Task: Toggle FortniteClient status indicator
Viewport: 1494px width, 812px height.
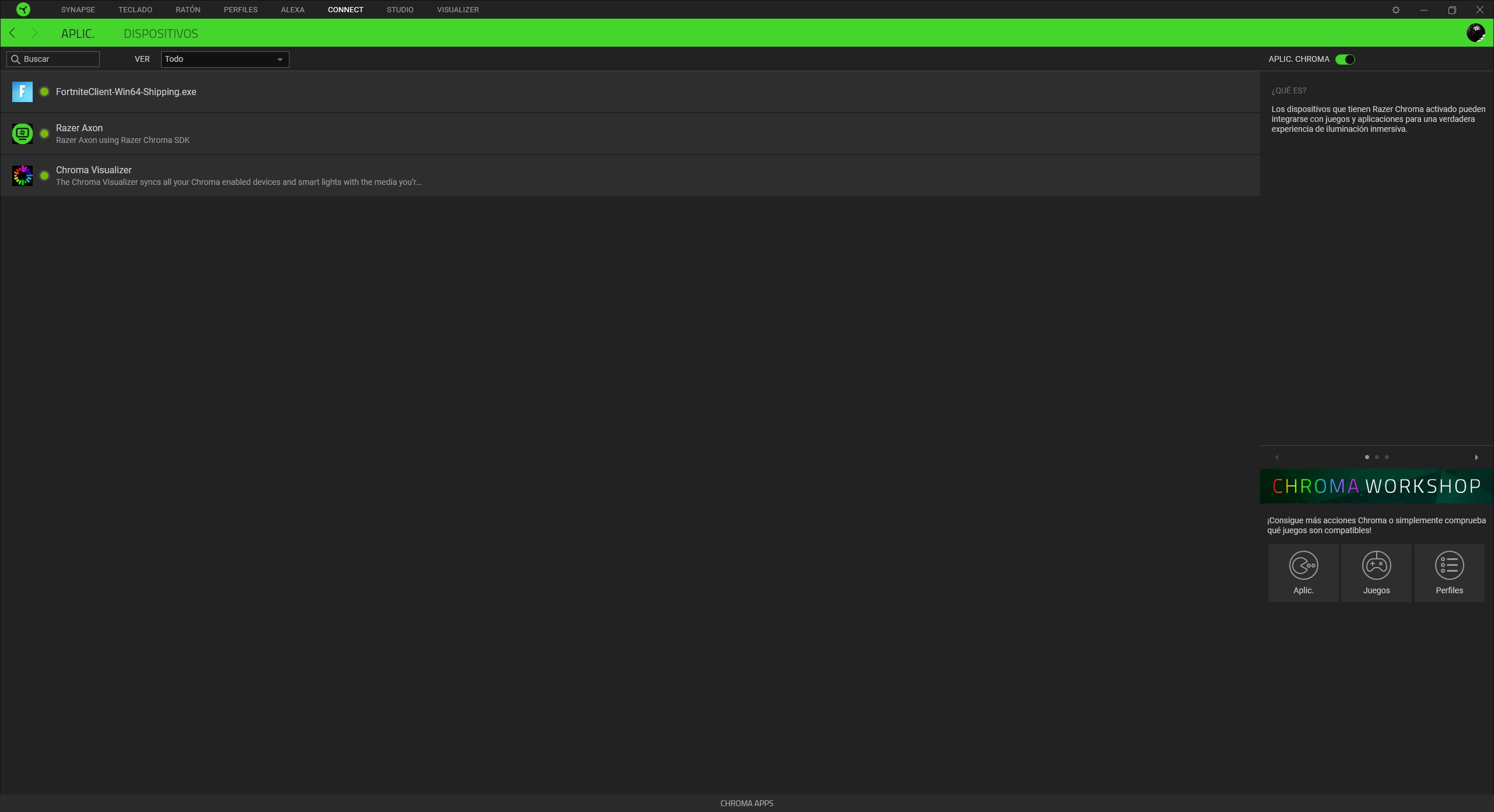Action: point(44,92)
